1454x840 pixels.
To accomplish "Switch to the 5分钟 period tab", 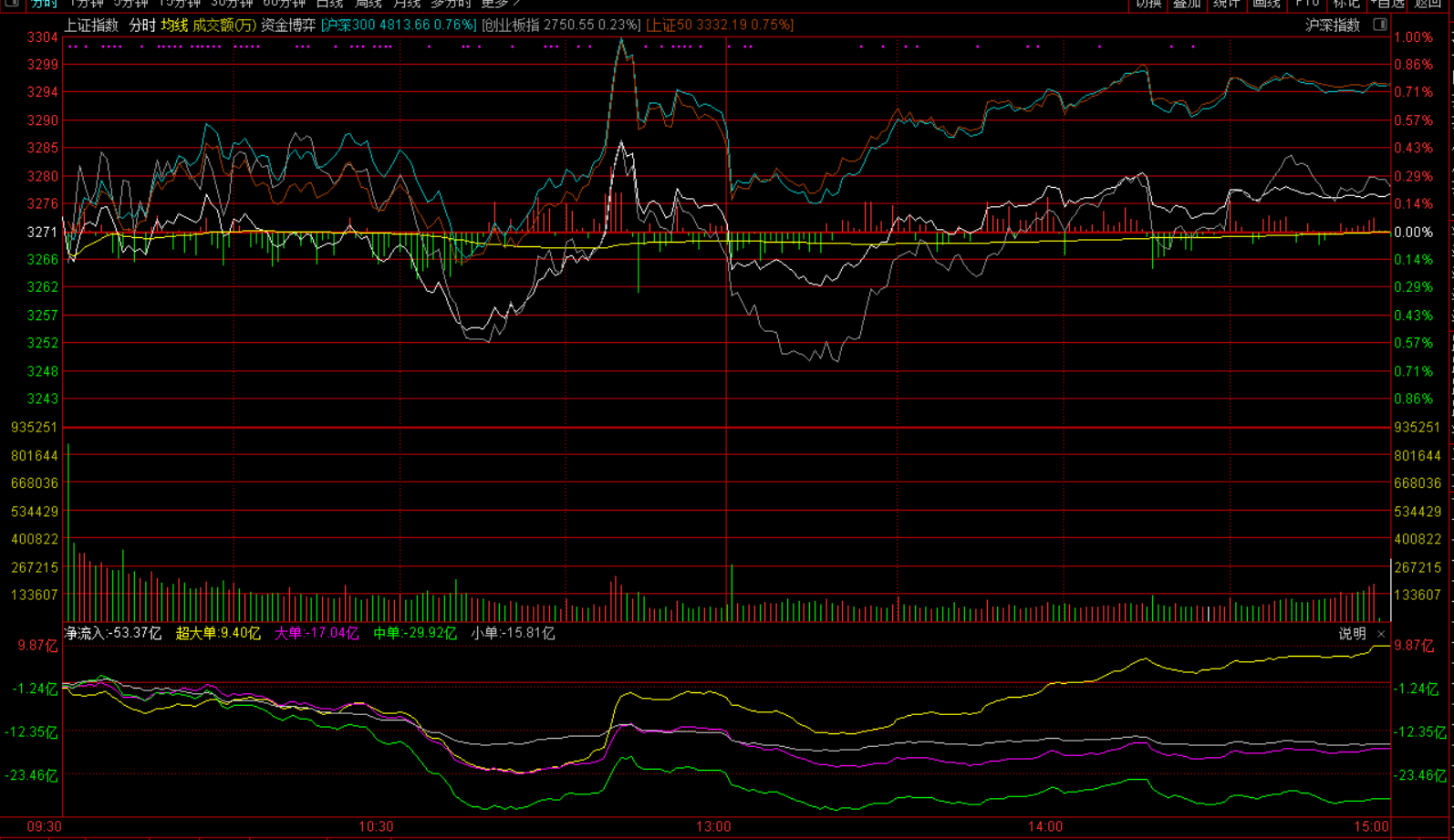I will click(131, 4).
